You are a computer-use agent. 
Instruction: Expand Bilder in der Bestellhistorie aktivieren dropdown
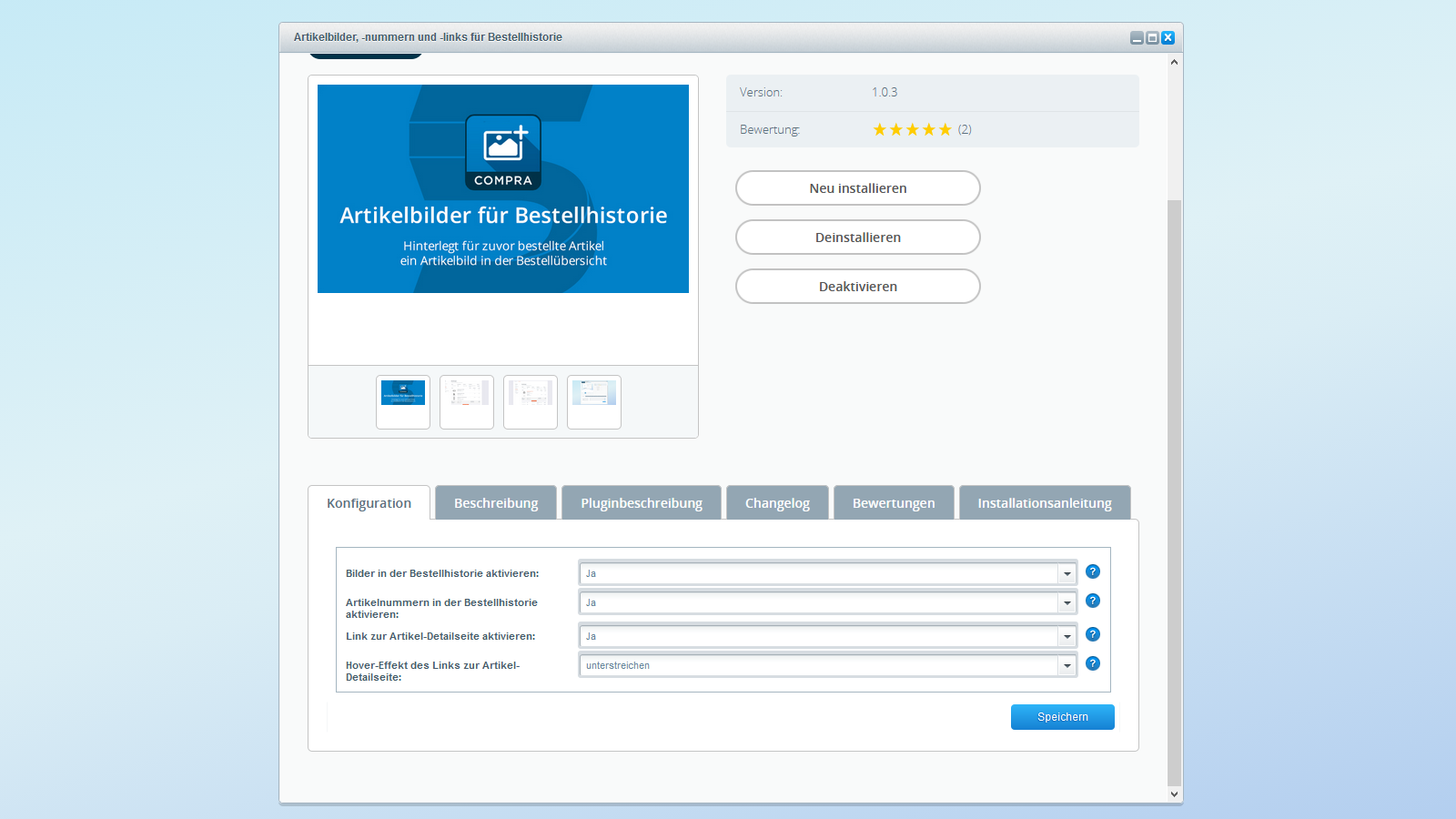pos(1067,573)
